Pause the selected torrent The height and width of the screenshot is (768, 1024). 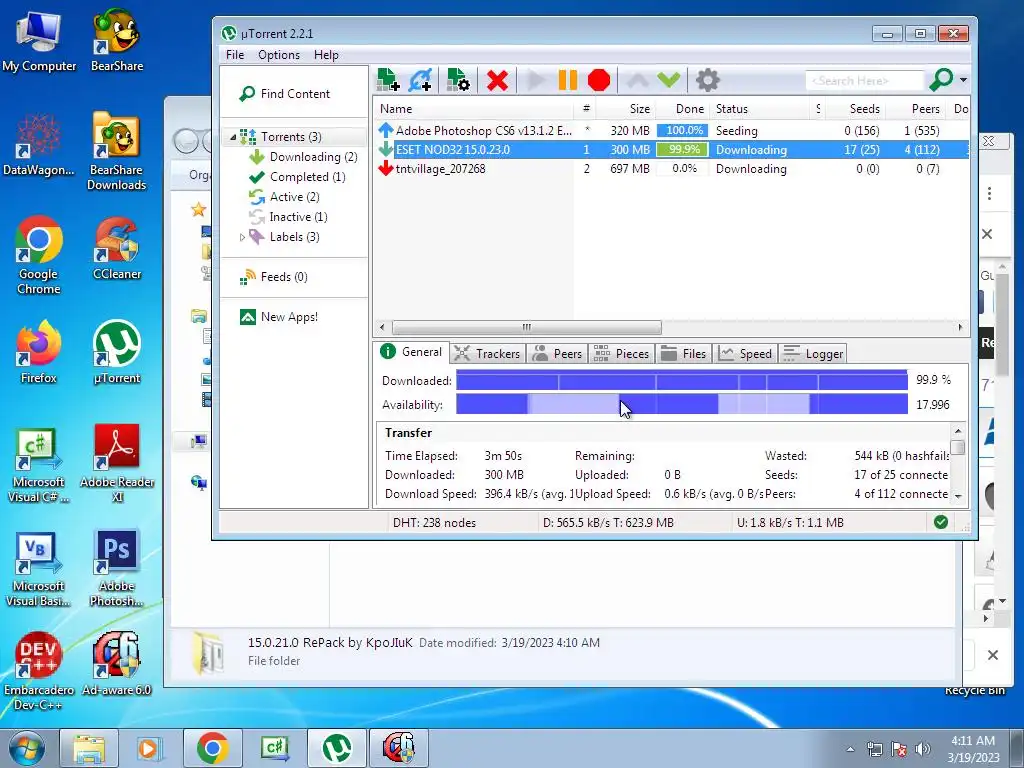568,80
